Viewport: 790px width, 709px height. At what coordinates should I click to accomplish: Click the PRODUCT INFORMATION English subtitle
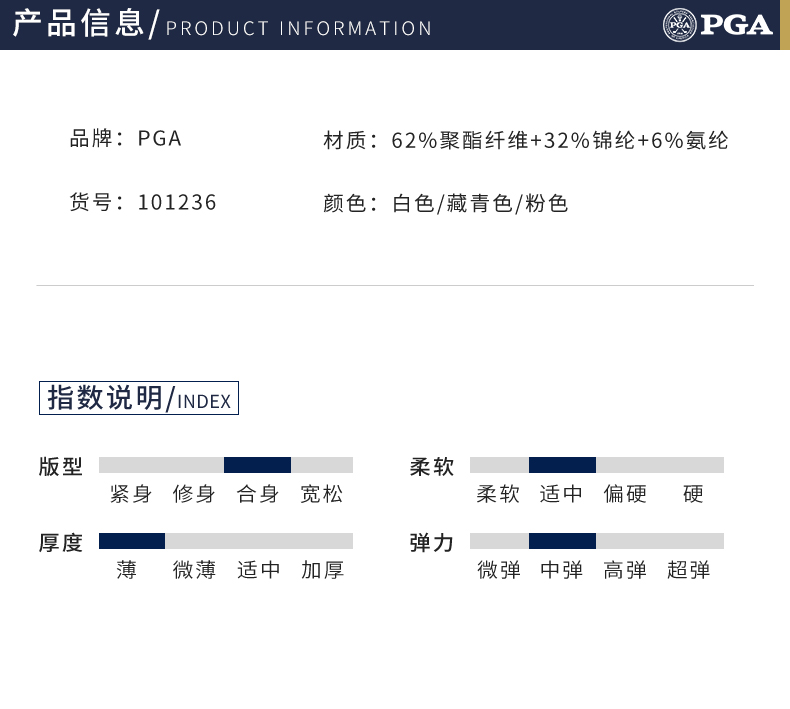(299, 29)
